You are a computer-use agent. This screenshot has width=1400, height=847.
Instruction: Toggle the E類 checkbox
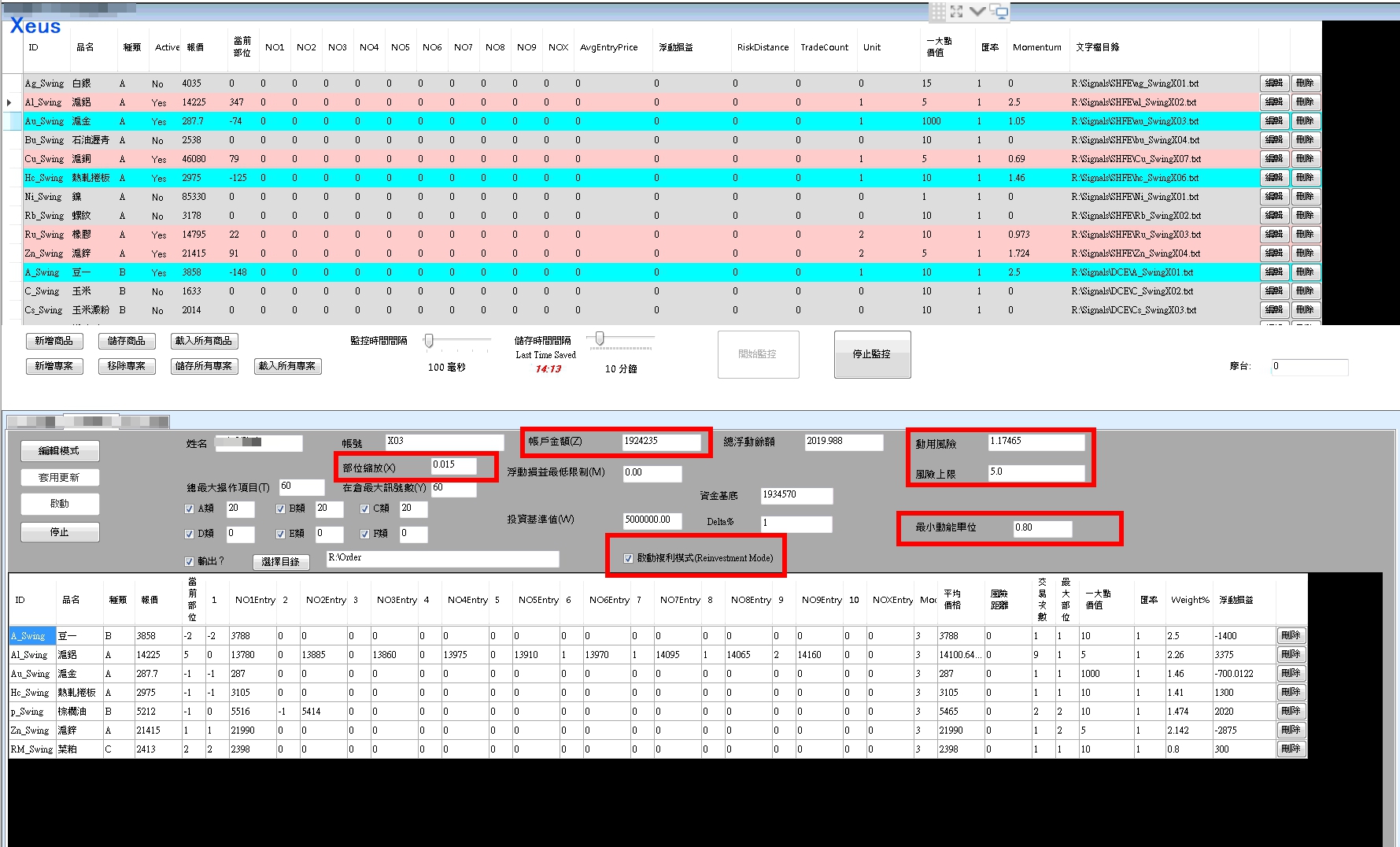click(280, 534)
